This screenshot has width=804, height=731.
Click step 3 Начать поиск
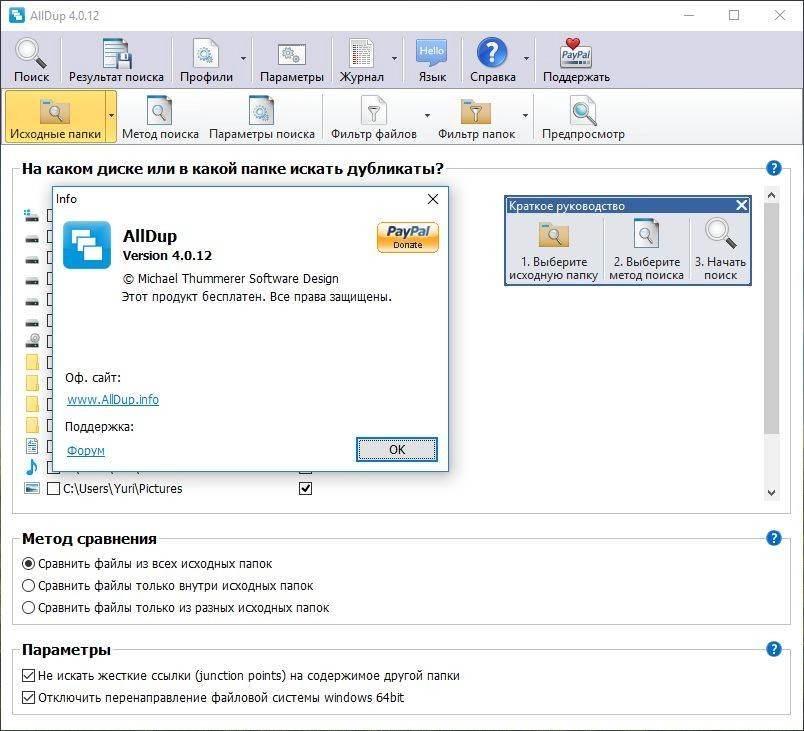[x=720, y=250]
